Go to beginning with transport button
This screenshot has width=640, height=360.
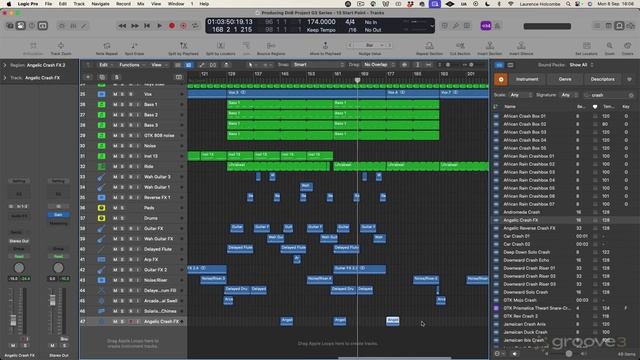147,26
